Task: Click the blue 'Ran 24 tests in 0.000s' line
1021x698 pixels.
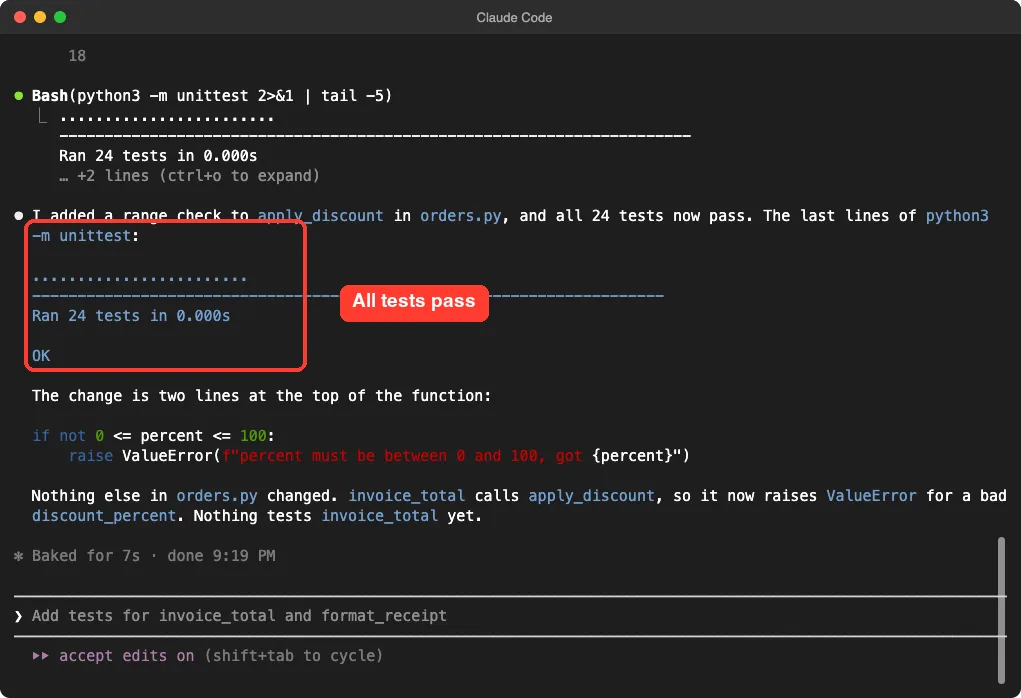Action: pyautogui.click(x=131, y=316)
